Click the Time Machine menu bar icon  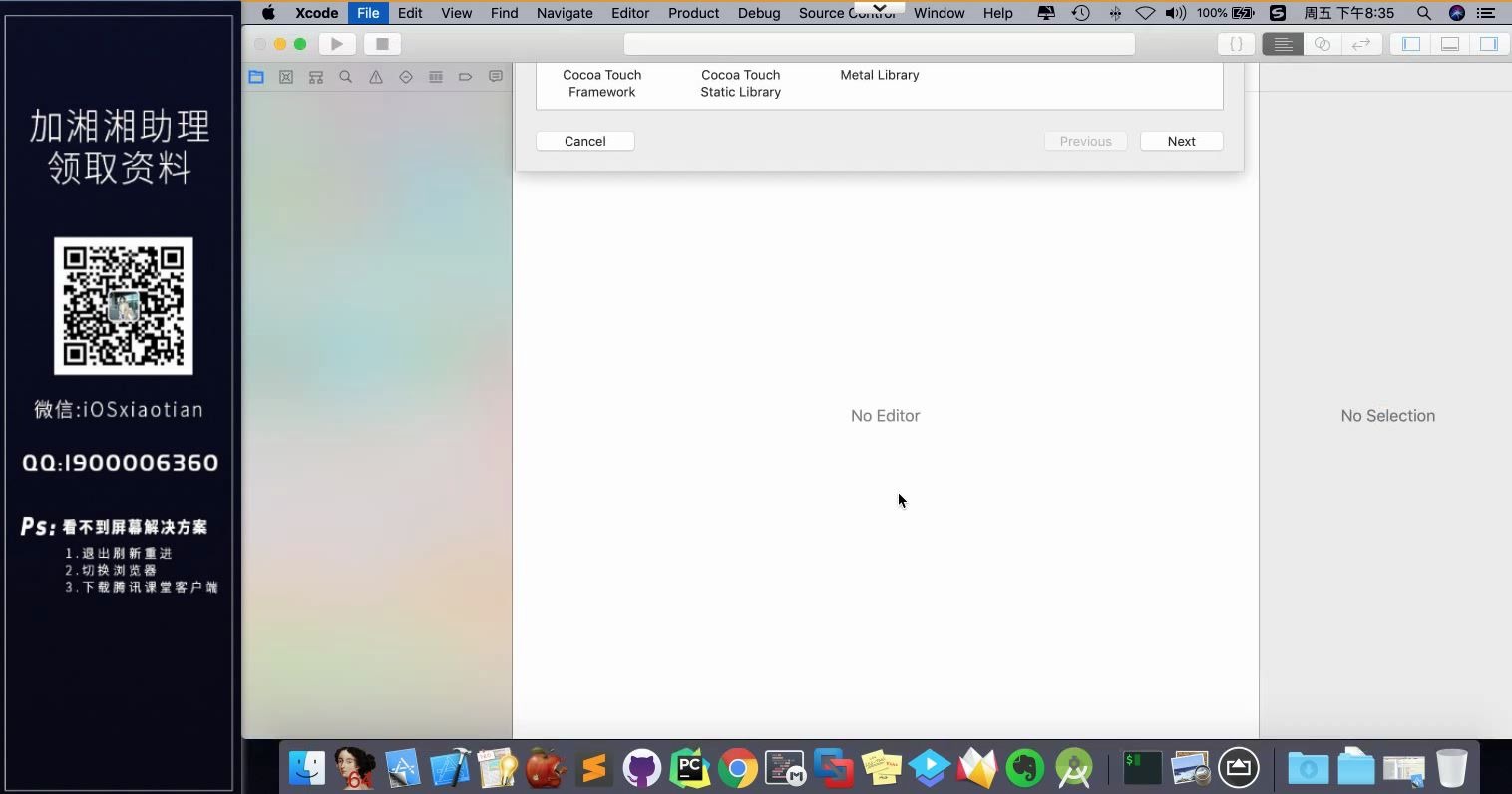click(1080, 13)
